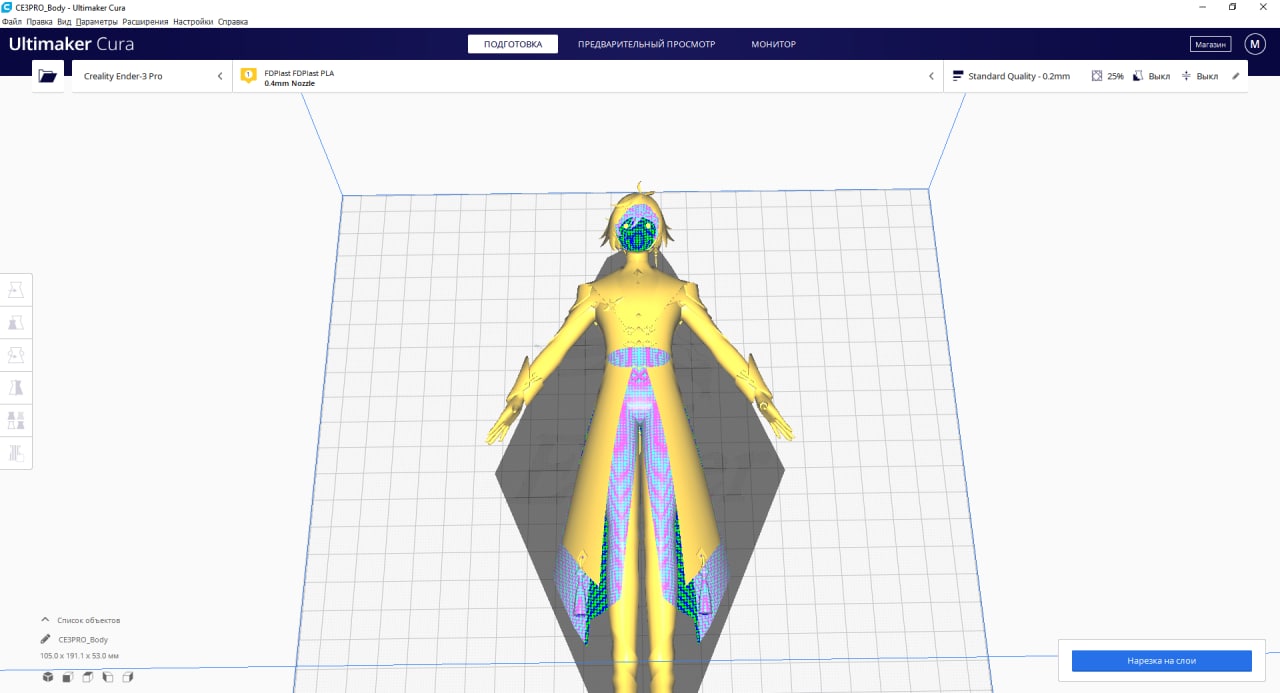Open the account avatar M

click(1255, 44)
